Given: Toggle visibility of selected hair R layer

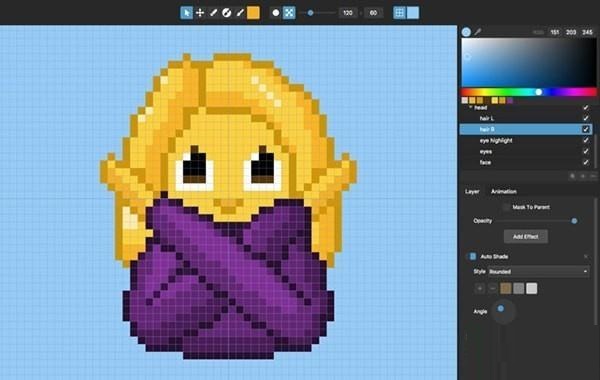Looking at the screenshot, I should click(x=586, y=129).
